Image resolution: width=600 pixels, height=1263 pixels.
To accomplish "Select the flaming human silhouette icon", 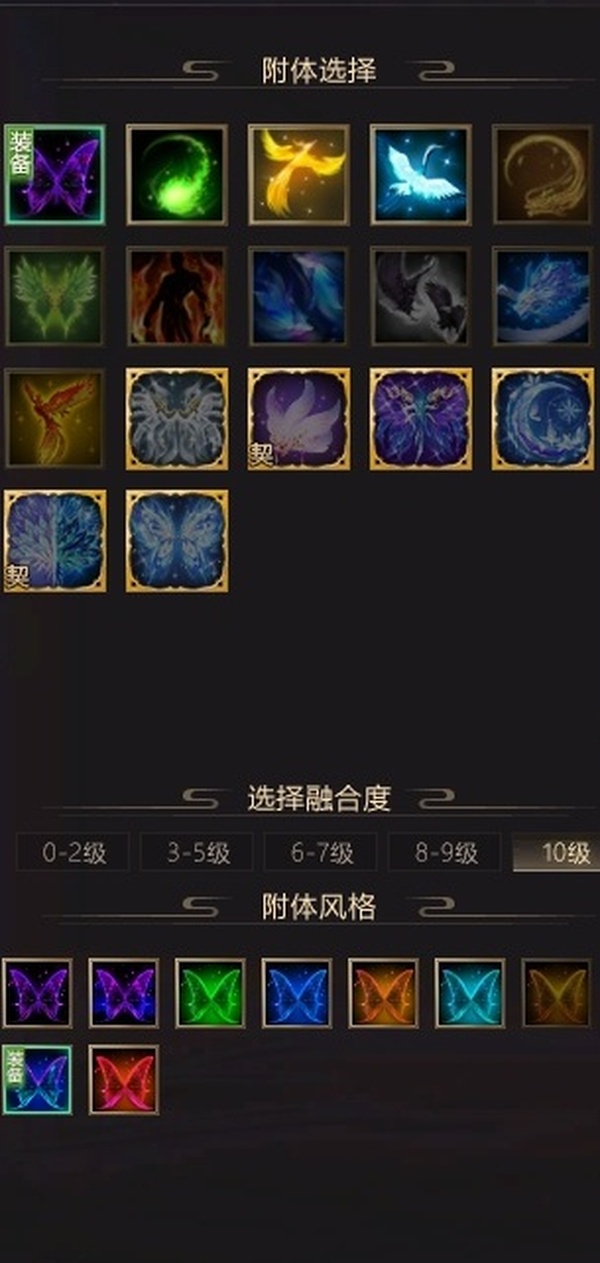I will (x=177, y=297).
